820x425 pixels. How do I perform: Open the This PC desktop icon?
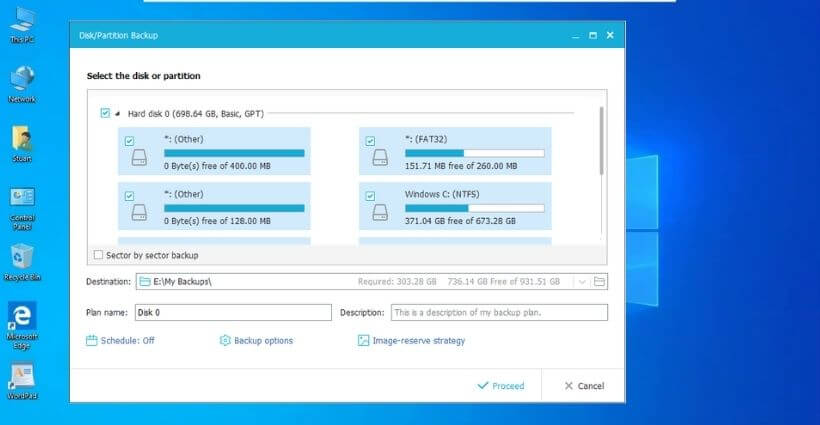(x=22, y=20)
